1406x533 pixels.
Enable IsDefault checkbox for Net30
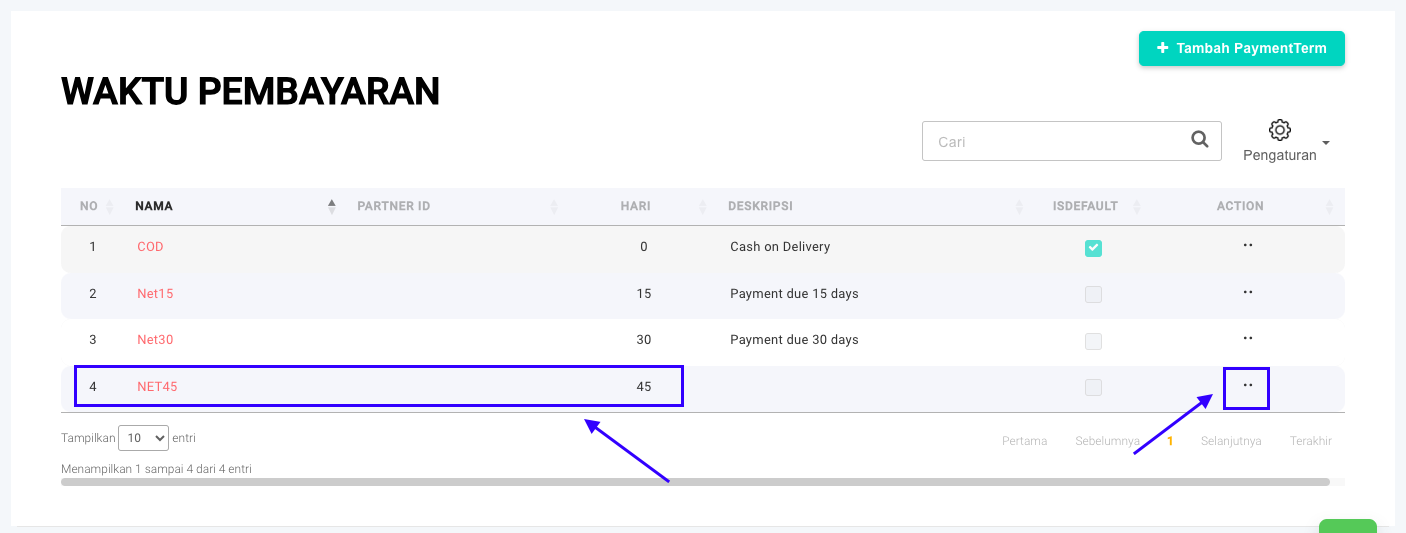coord(1093,341)
